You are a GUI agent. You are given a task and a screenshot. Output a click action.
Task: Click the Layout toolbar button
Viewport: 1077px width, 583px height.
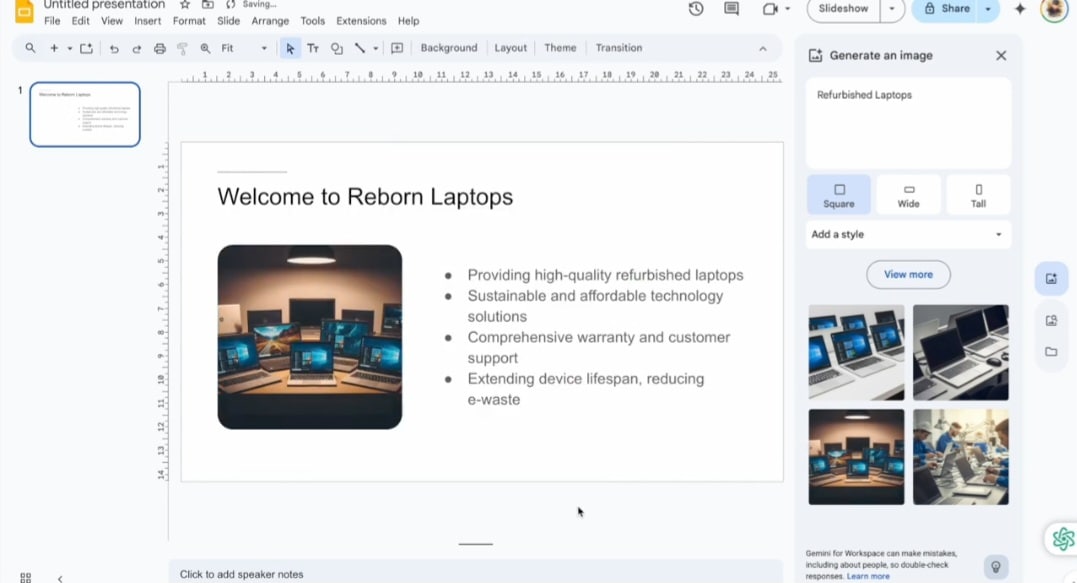pyautogui.click(x=510, y=48)
